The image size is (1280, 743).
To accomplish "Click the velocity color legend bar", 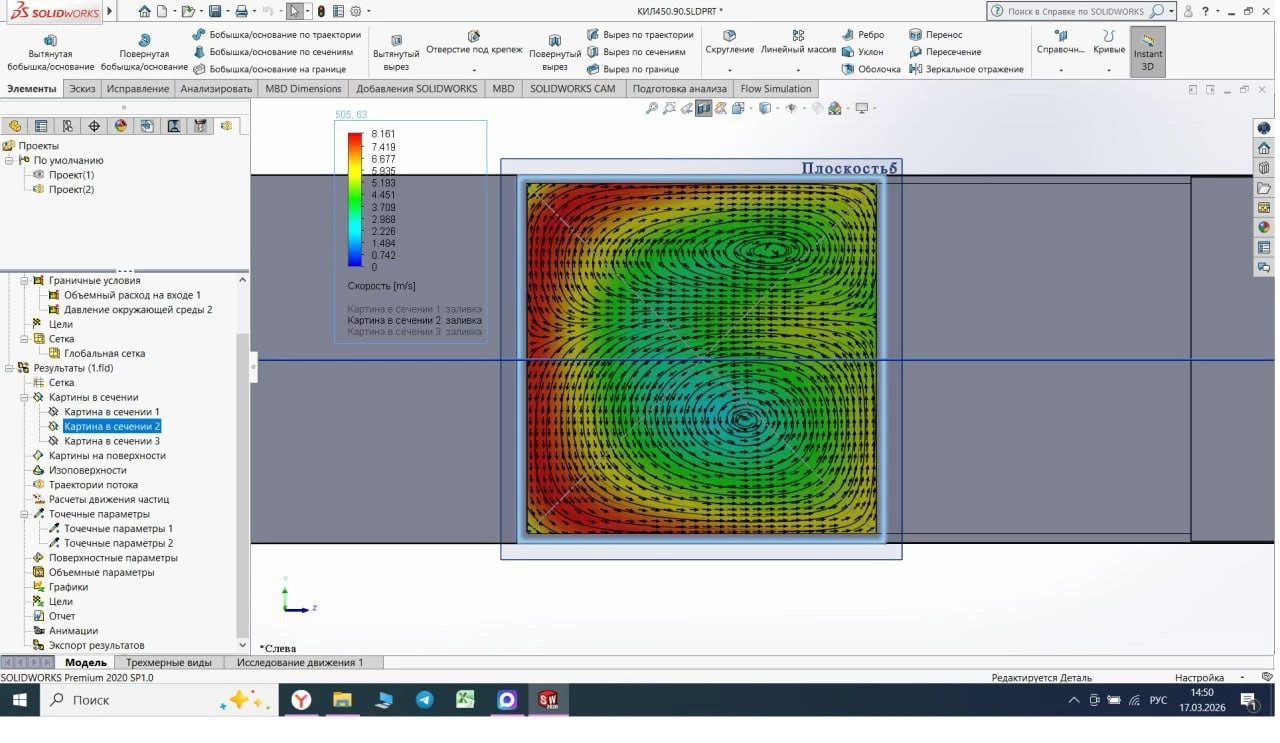I will tap(354, 199).
